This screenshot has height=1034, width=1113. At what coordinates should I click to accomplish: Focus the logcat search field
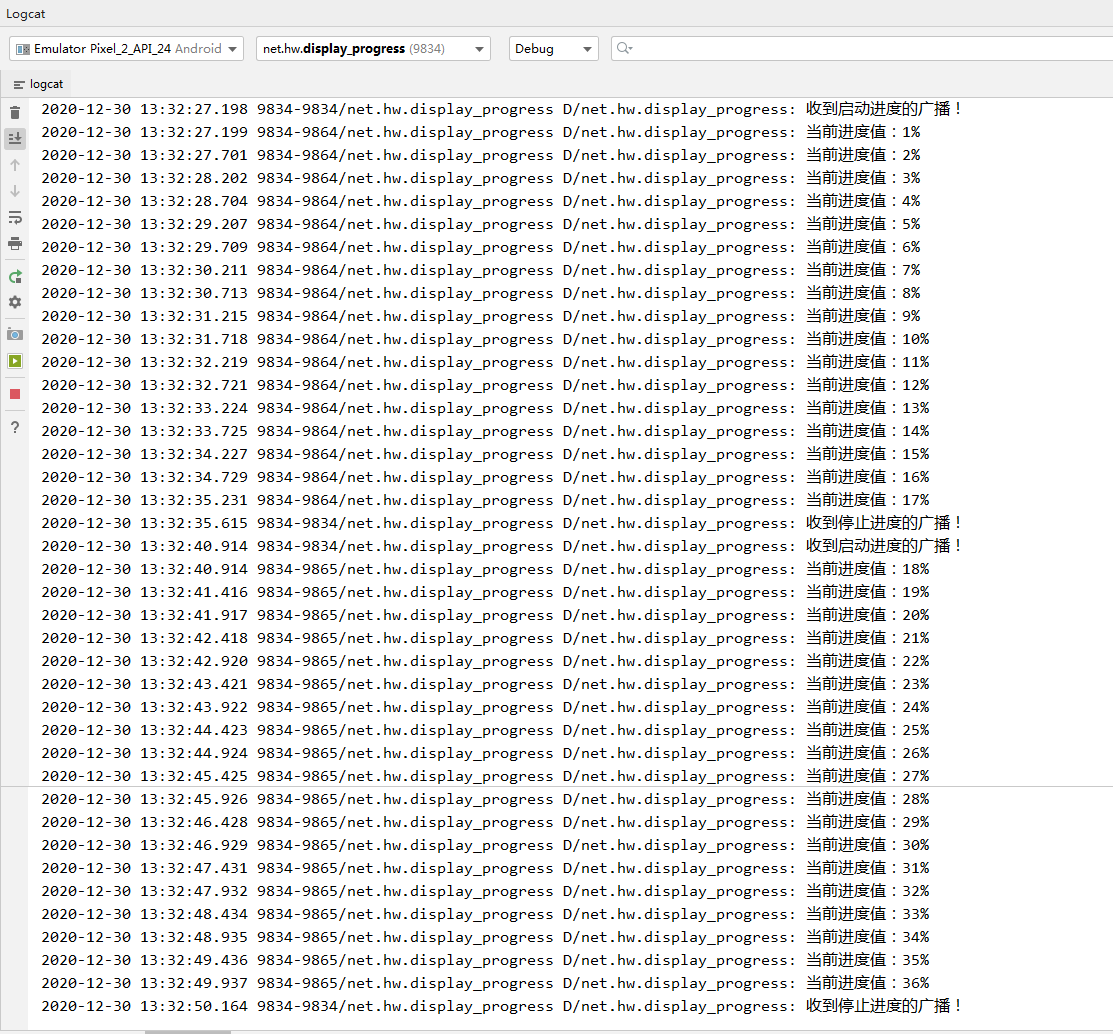[x=862, y=49]
